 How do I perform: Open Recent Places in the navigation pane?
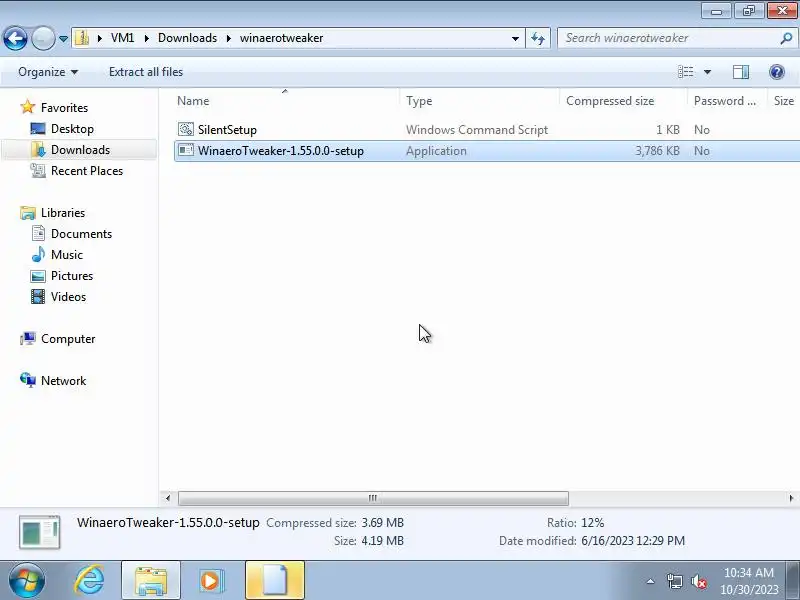click(x=87, y=171)
